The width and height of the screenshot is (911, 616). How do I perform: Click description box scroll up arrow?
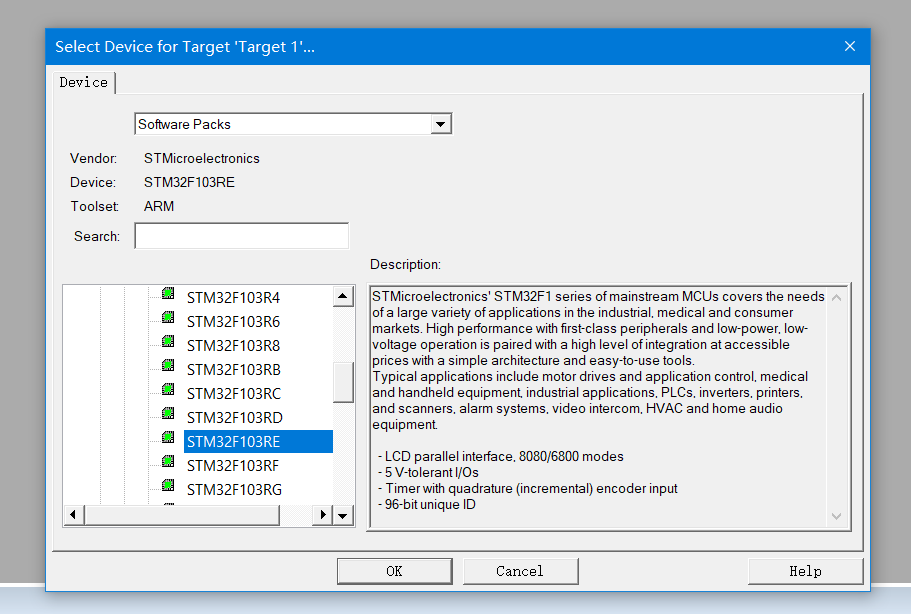pyautogui.click(x=837, y=298)
